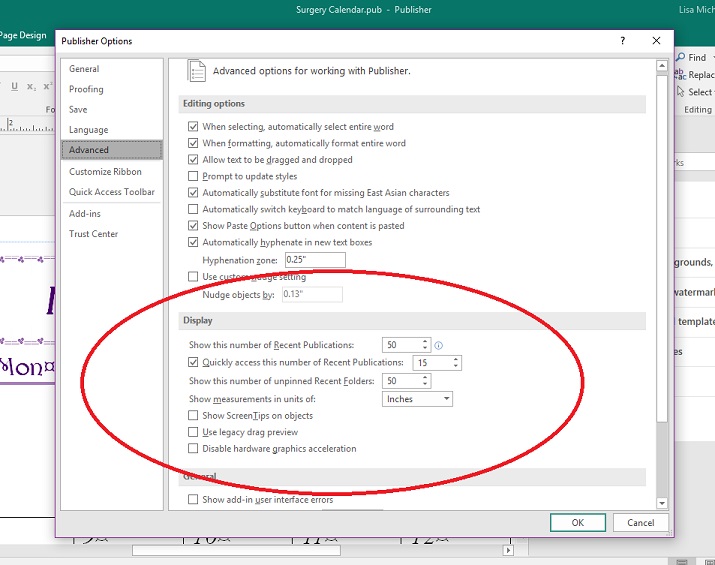Screen dimensions: 715x565
Task: Enable Prompt to update styles
Action: pyautogui.click(x=193, y=176)
